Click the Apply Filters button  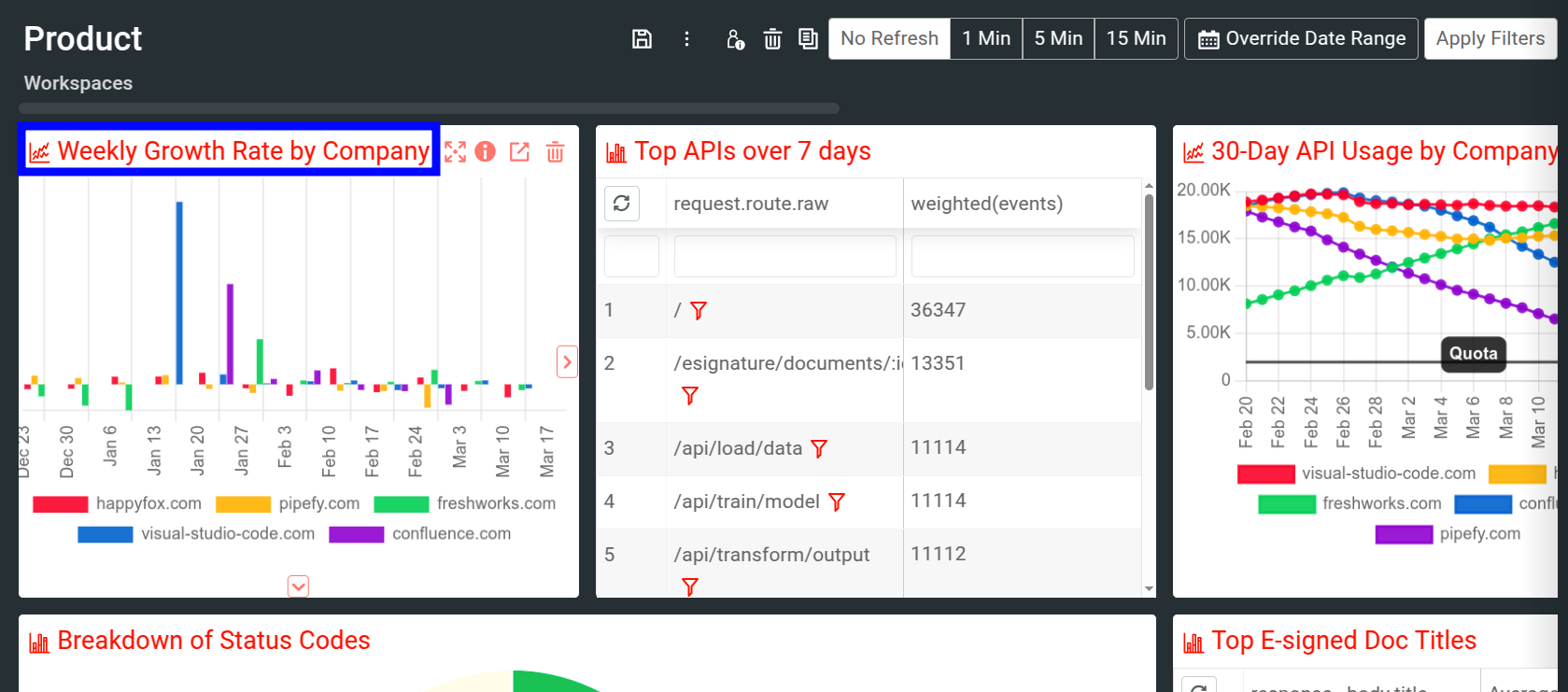tap(1490, 39)
